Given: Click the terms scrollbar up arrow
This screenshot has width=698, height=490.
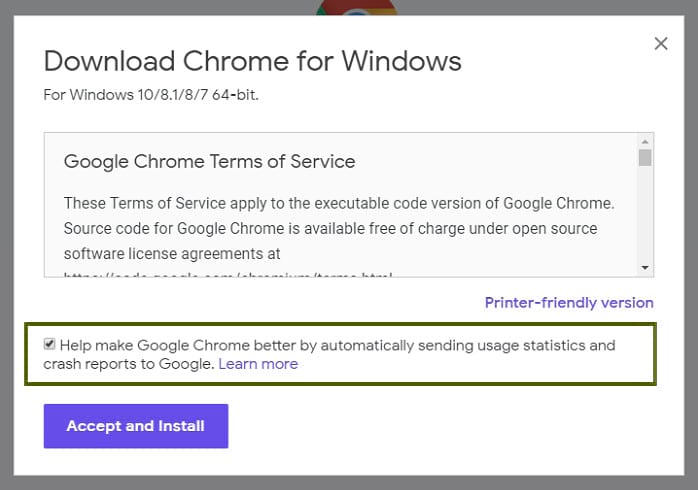Looking at the screenshot, I should [645, 142].
